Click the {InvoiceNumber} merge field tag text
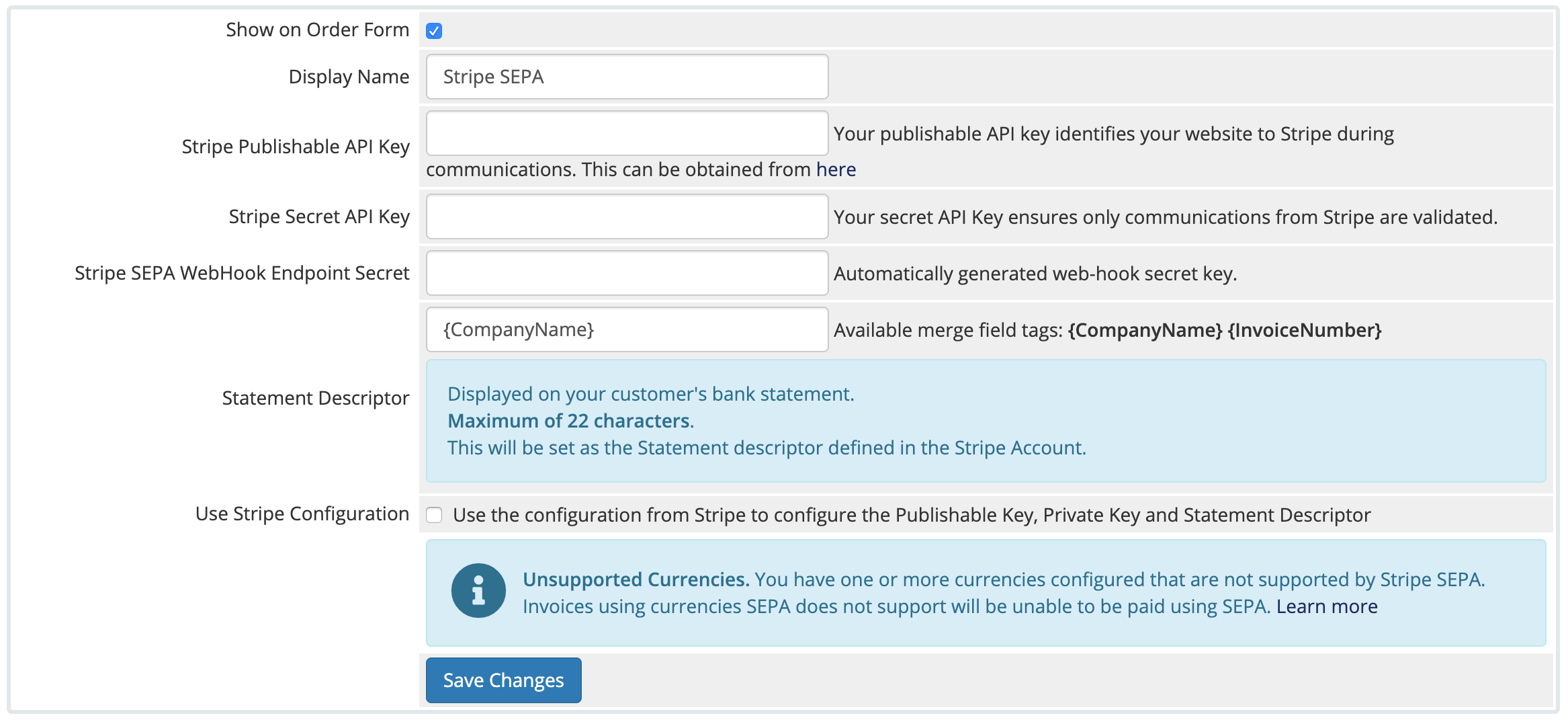 1305,330
